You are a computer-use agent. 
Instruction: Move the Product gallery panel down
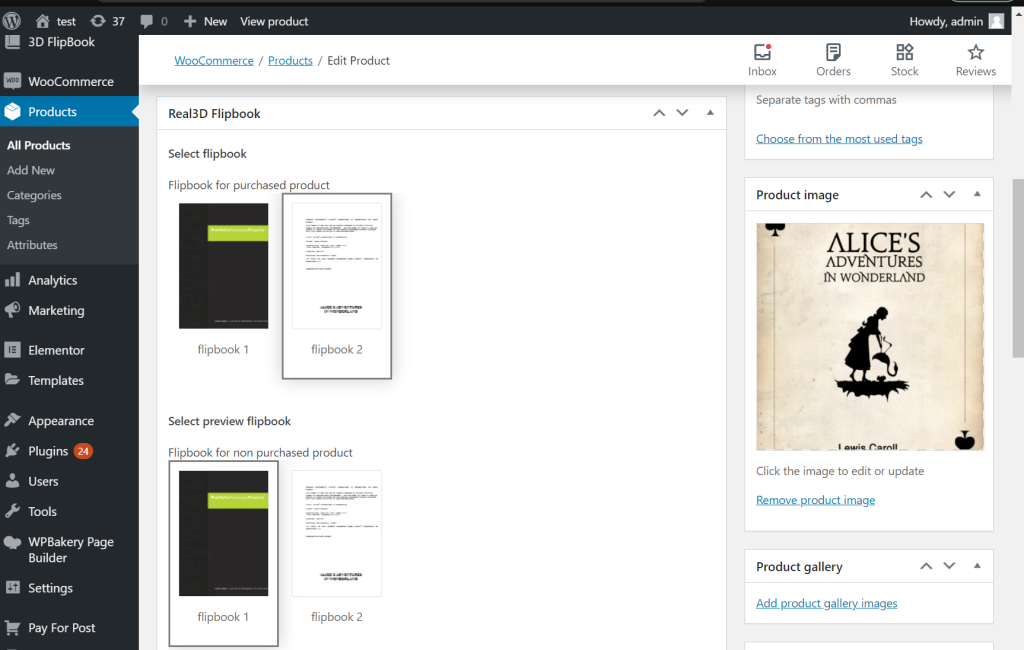[x=949, y=566]
